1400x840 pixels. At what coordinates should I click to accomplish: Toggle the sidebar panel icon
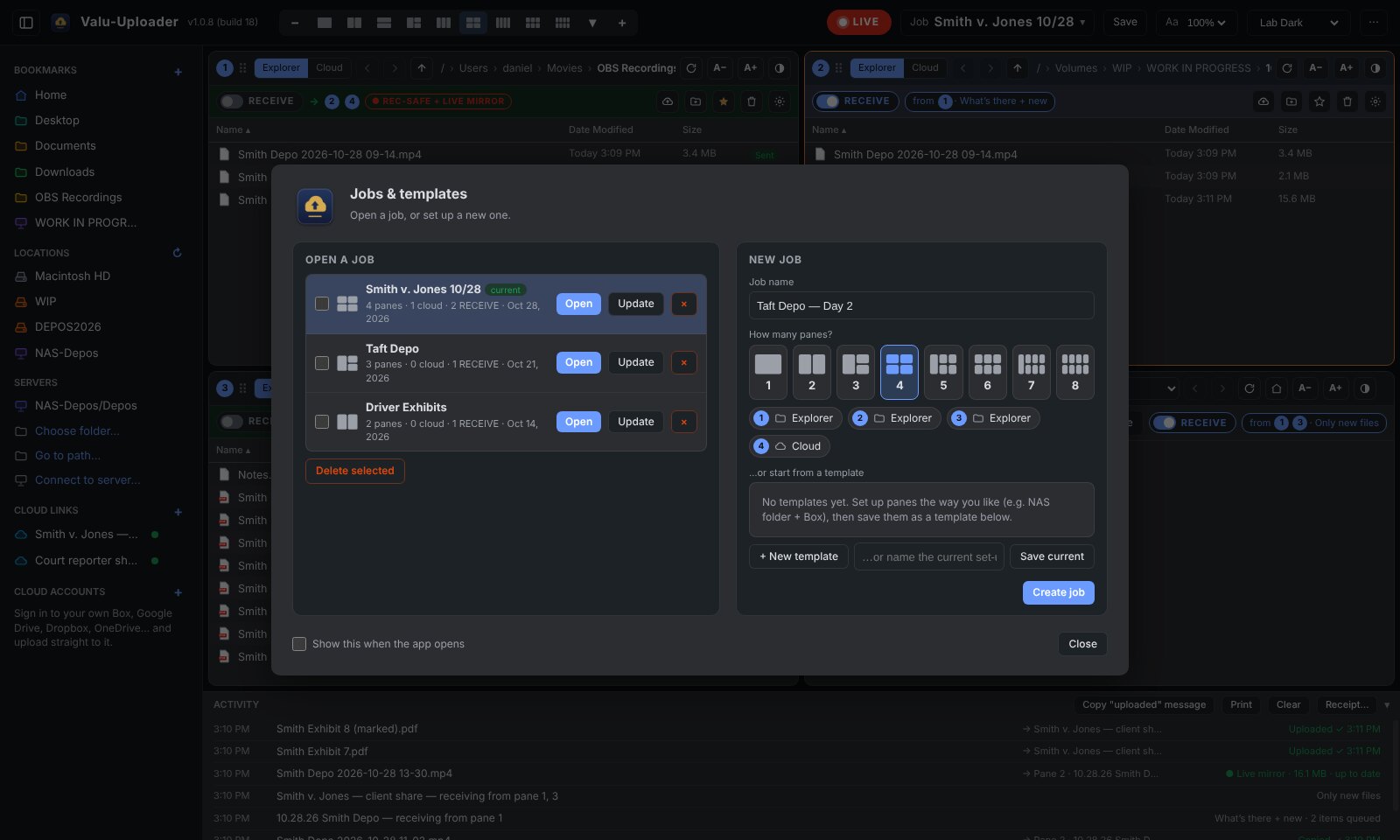(x=26, y=23)
